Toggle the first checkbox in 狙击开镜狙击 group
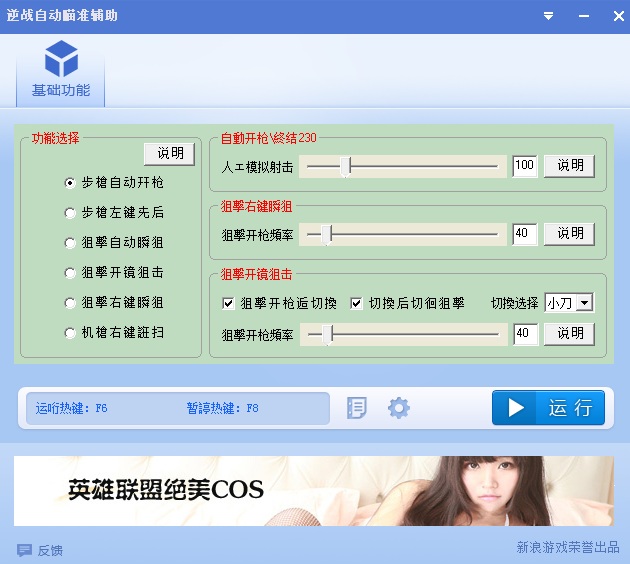This screenshot has width=630, height=564. [228, 303]
